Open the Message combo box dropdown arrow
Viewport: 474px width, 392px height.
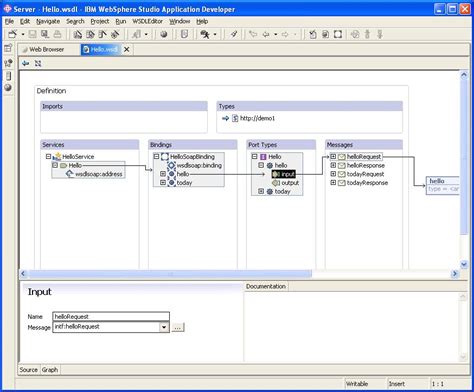[x=164, y=327]
